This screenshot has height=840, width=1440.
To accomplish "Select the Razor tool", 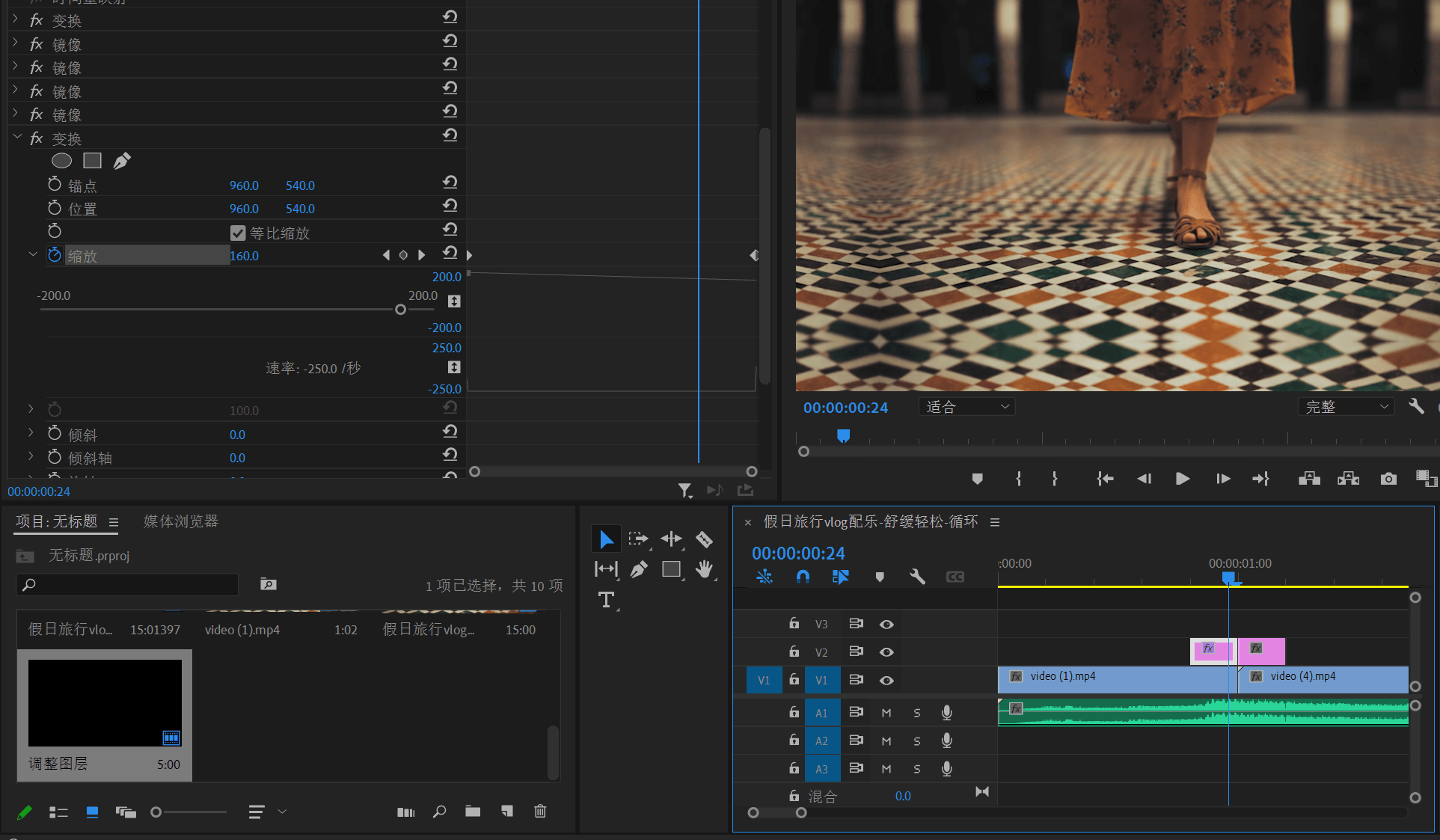I will (x=704, y=539).
